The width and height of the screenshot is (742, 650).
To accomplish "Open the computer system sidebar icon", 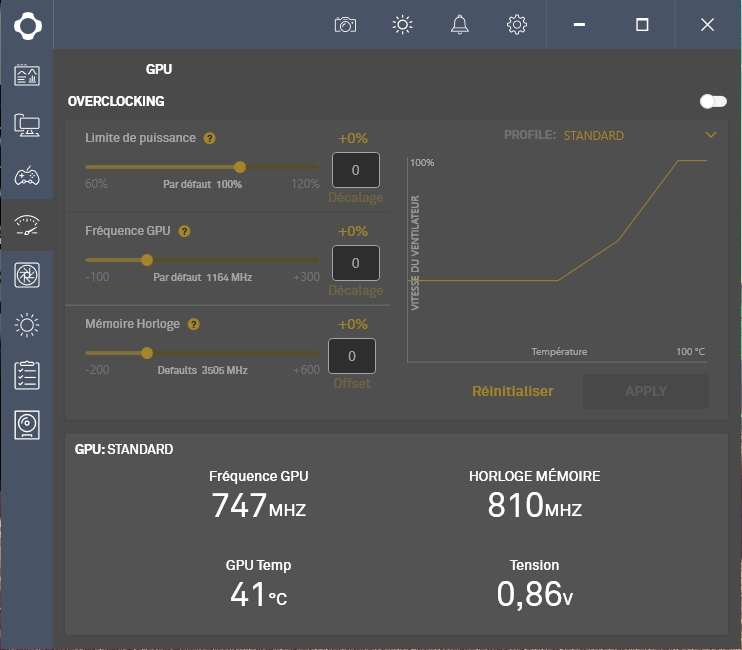I will [x=27, y=125].
